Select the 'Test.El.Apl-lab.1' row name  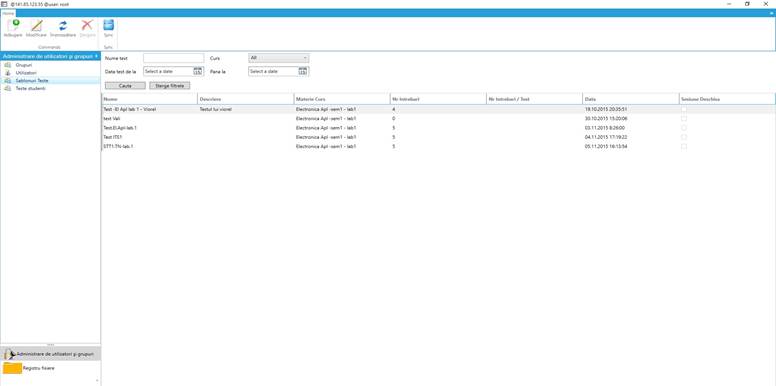(120, 128)
